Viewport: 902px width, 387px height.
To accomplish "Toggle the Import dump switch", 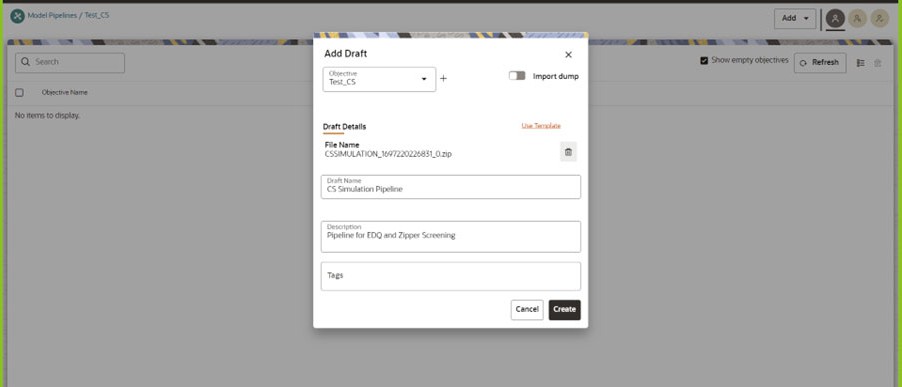I will (x=517, y=76).
